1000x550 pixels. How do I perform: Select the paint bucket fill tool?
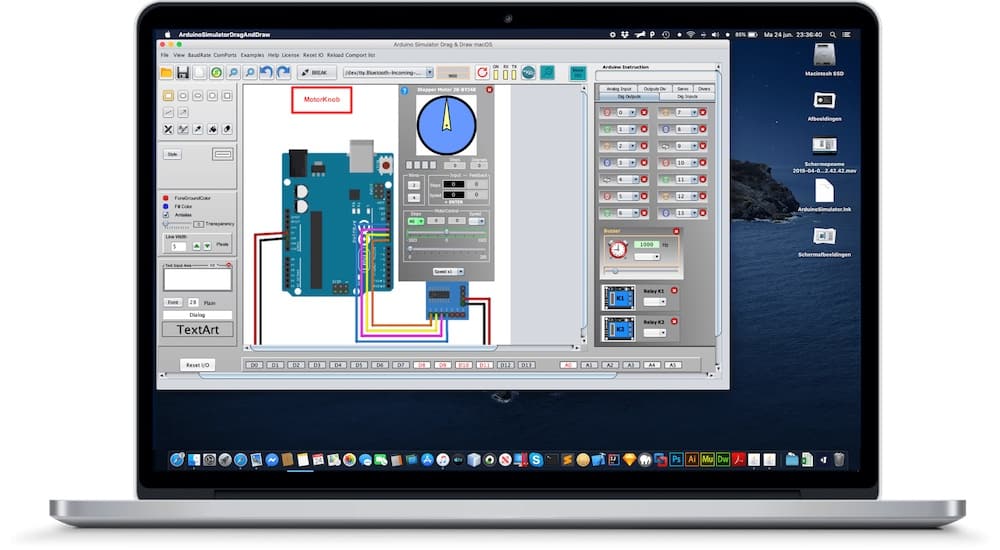tap(212, 130)
